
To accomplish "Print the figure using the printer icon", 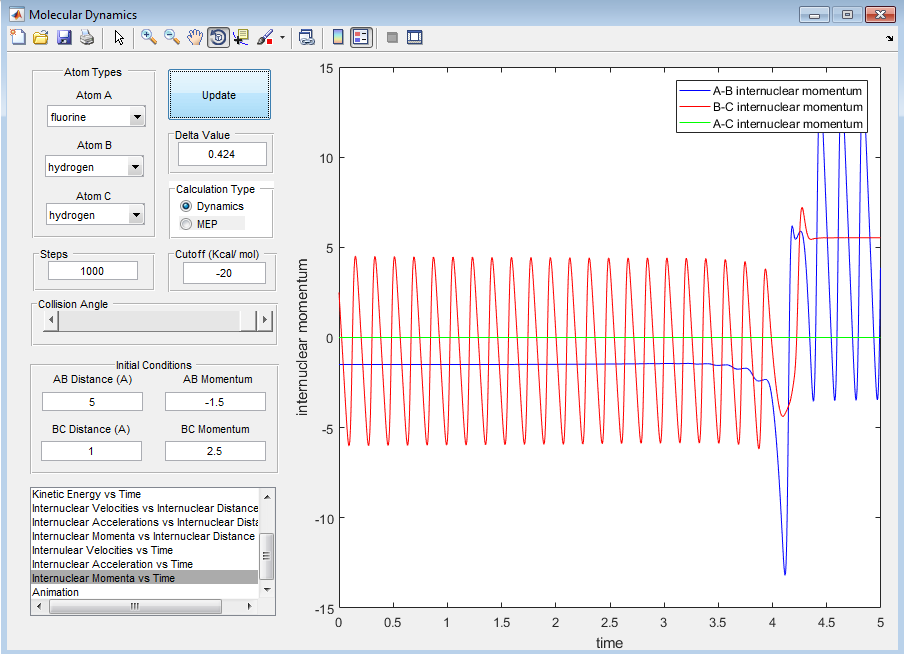I will click(87, 38).
